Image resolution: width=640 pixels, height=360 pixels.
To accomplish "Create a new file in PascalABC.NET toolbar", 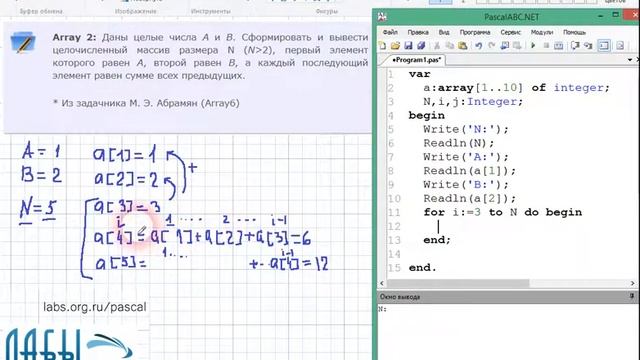I will (x=382, y=46).
